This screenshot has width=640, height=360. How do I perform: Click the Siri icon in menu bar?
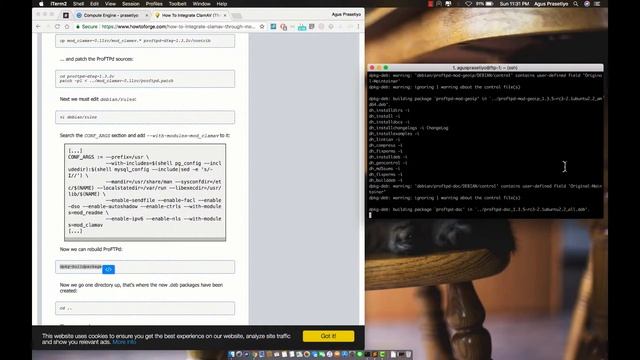click(x=587, y=4)
